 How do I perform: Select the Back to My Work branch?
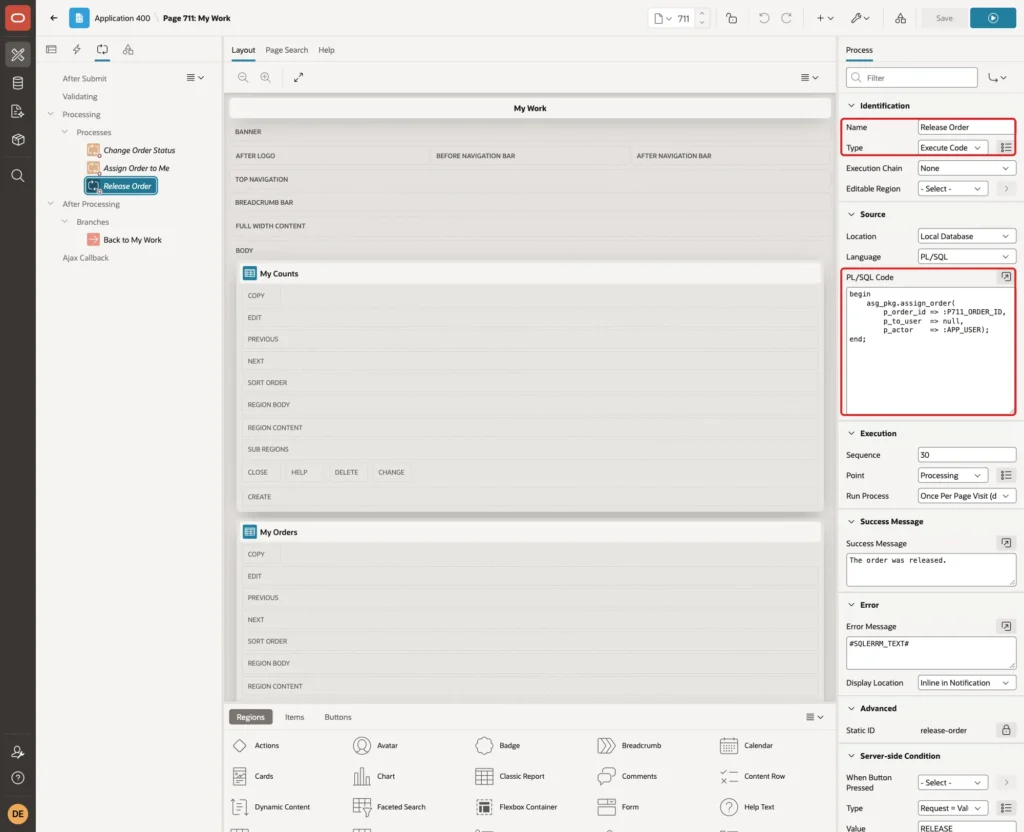coord(132,240)
